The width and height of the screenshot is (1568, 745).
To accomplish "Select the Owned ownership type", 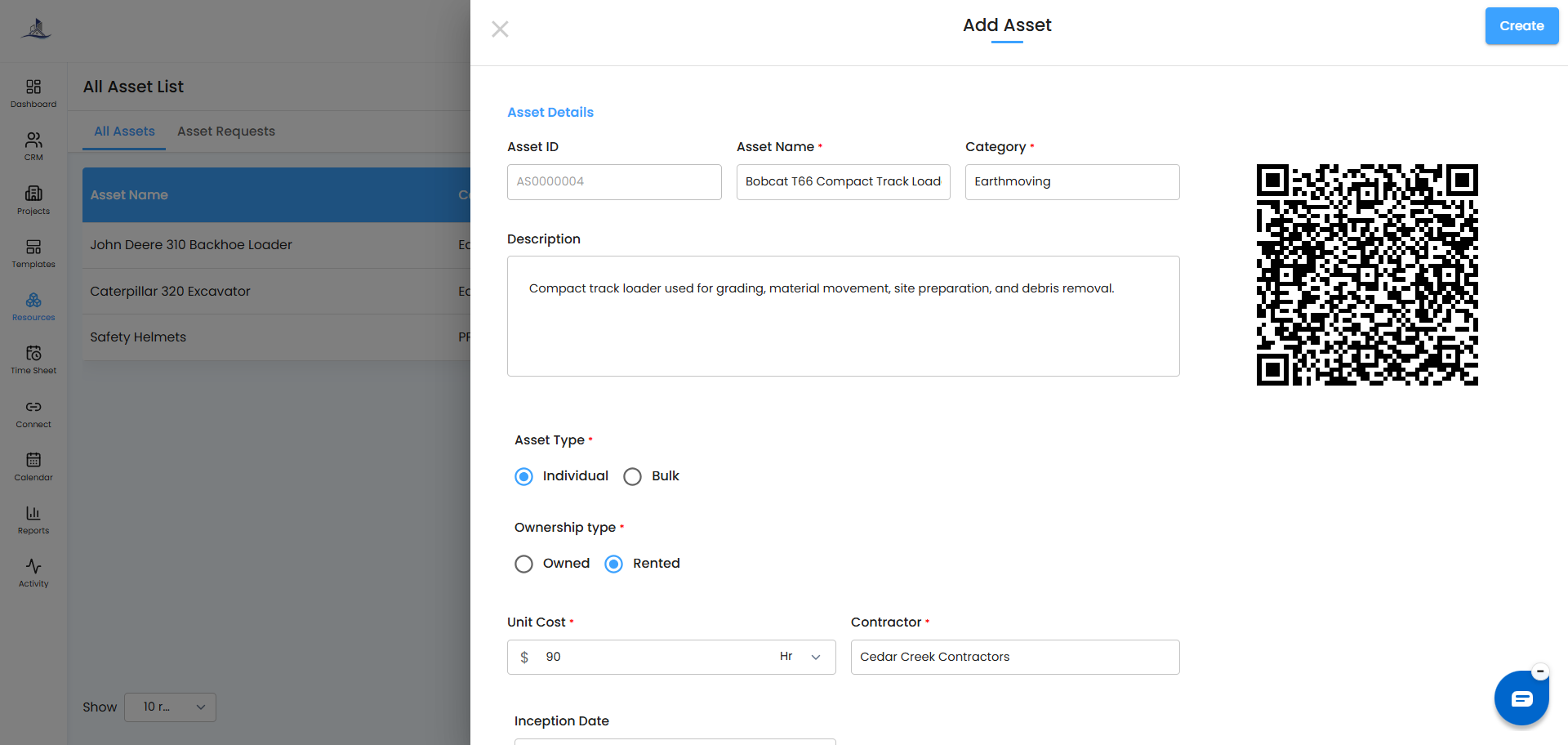I will [524, 564].
